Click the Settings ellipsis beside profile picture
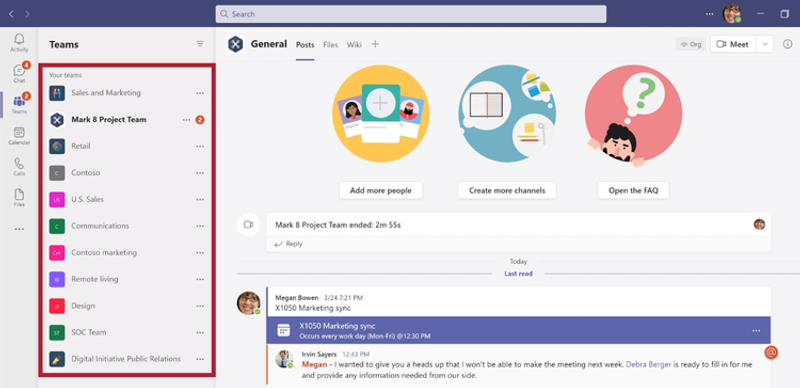 click(710, 14)
